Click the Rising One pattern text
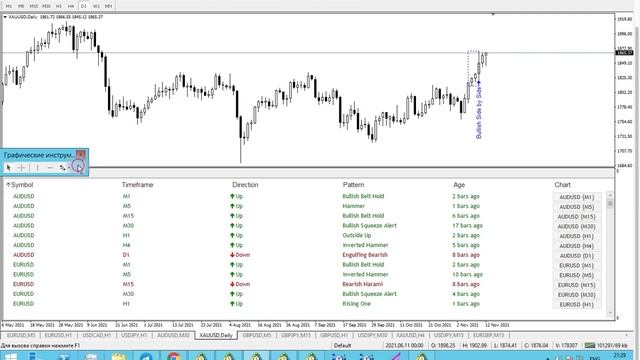The image size is (640, 360). [356, 304]
